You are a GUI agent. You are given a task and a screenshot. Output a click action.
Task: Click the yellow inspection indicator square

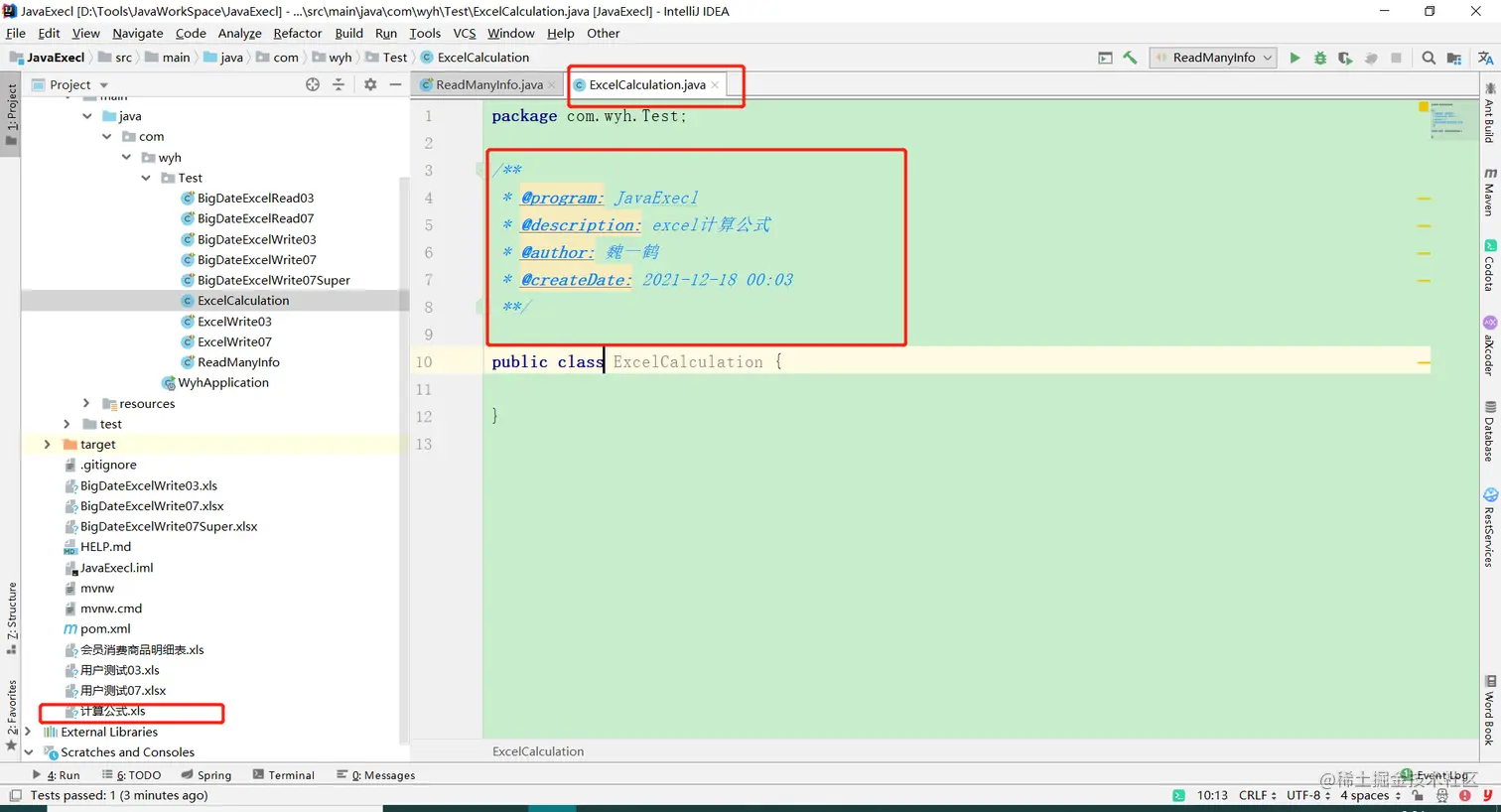coord(1423,106)
